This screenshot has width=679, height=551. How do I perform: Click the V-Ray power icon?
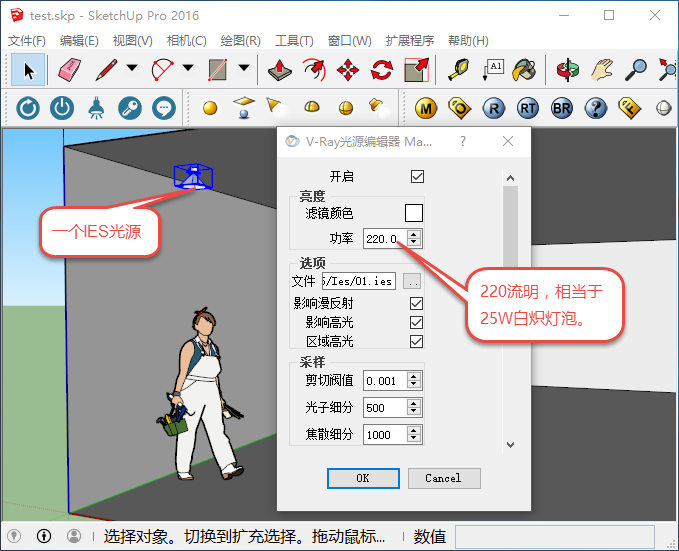point(62,108)
